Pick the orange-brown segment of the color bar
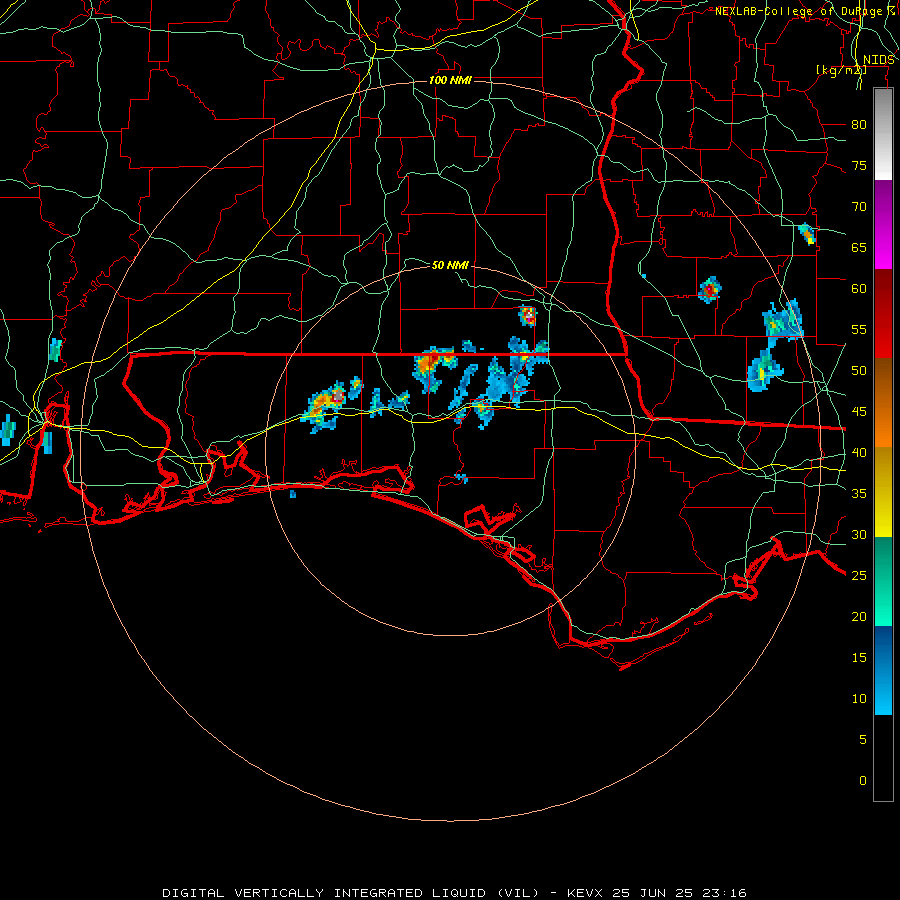This screenshot has height=900, width=900. (883, 402)
